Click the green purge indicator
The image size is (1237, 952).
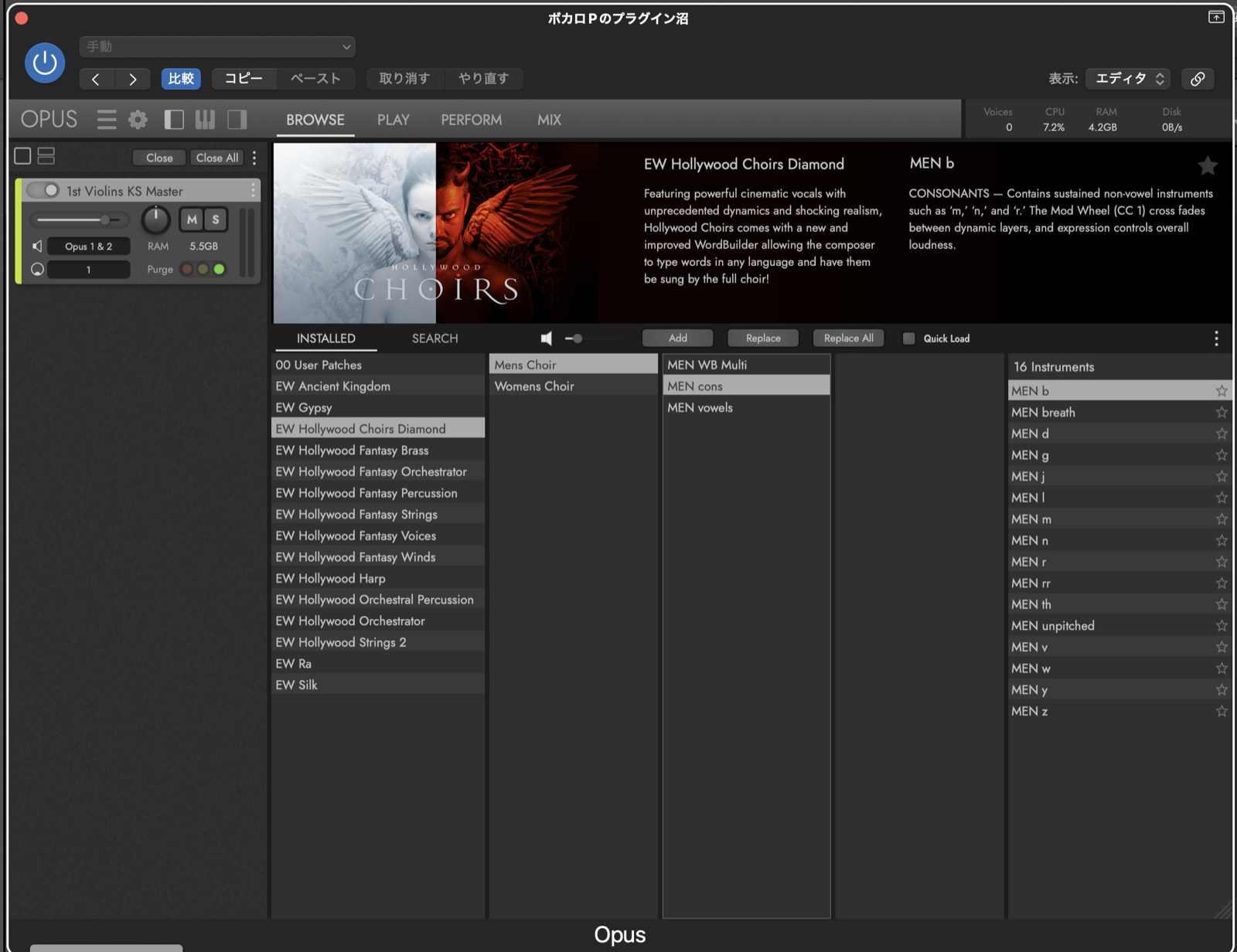click(x=220, y=269)
